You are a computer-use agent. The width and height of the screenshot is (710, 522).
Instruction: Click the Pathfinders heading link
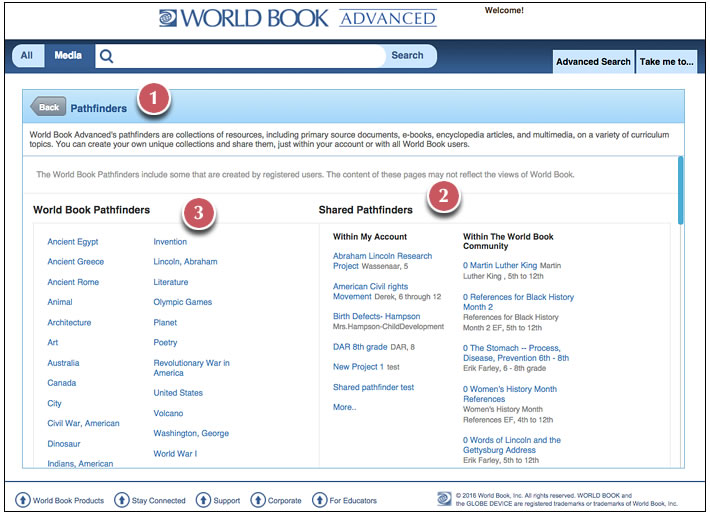pos(99,108)
